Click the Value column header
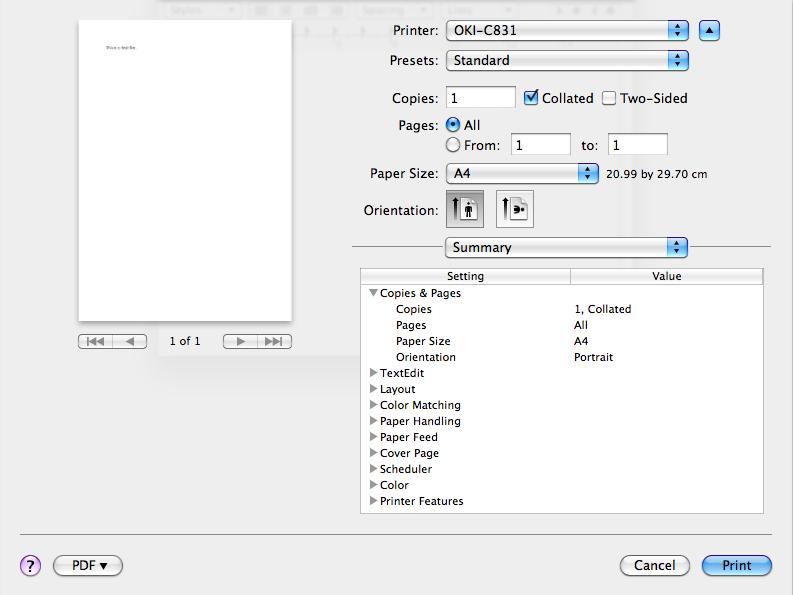The width and height of the screenshot is (793, 595). (x=667, y=276)
